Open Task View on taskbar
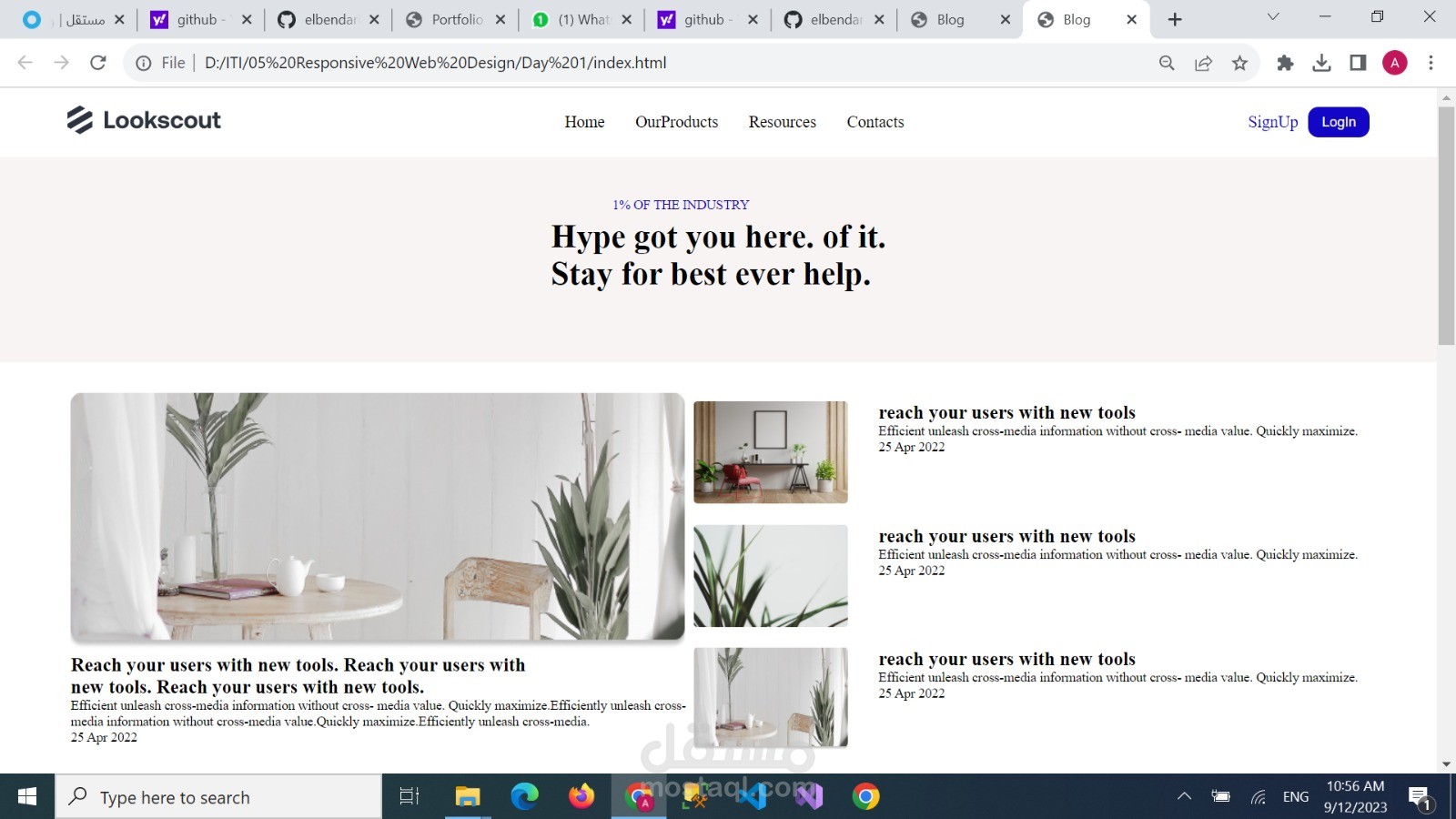This screenshot has width=1456, height=819. (x=409, y=797)
